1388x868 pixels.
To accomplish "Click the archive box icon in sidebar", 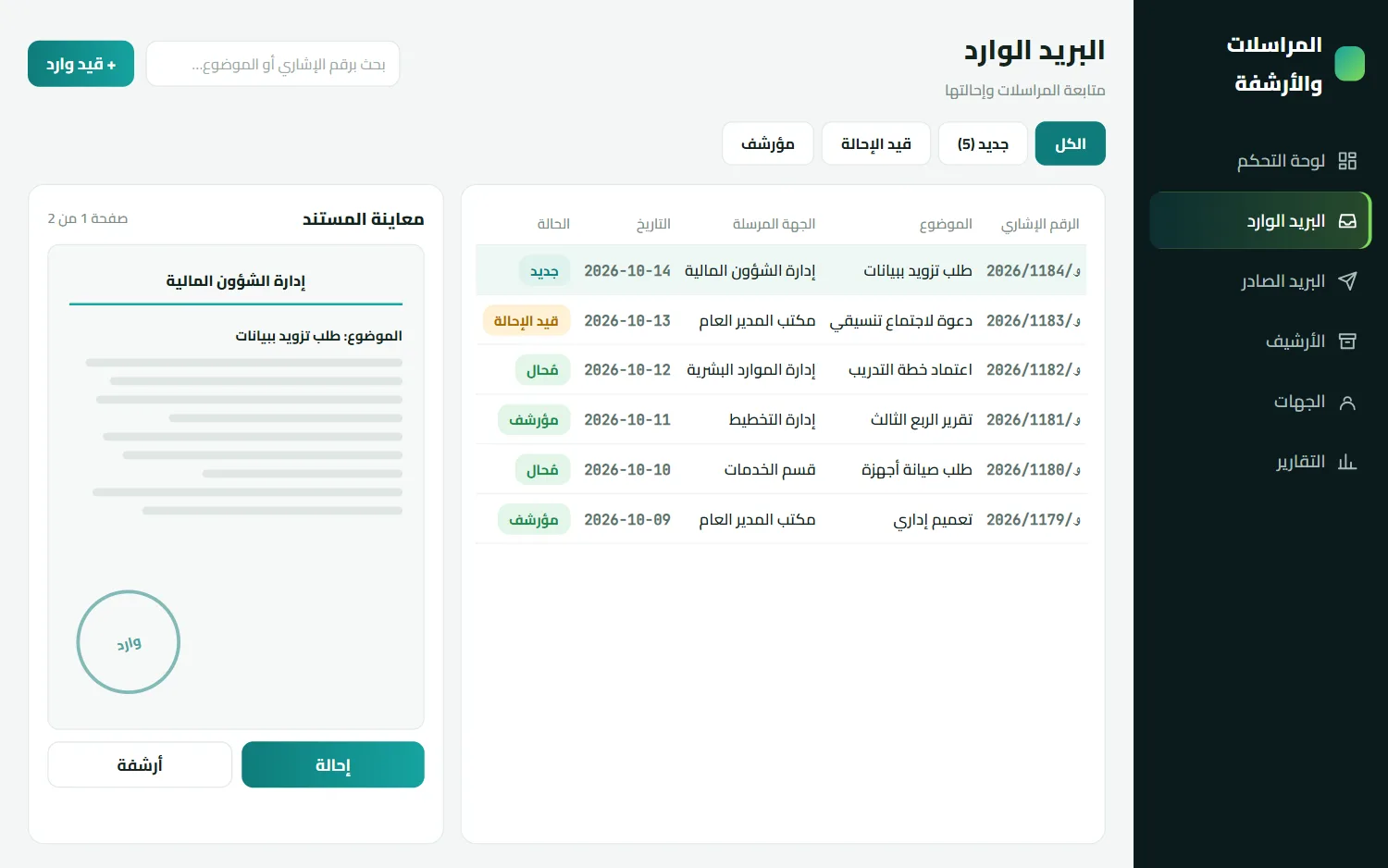I will pos(1347,341).
